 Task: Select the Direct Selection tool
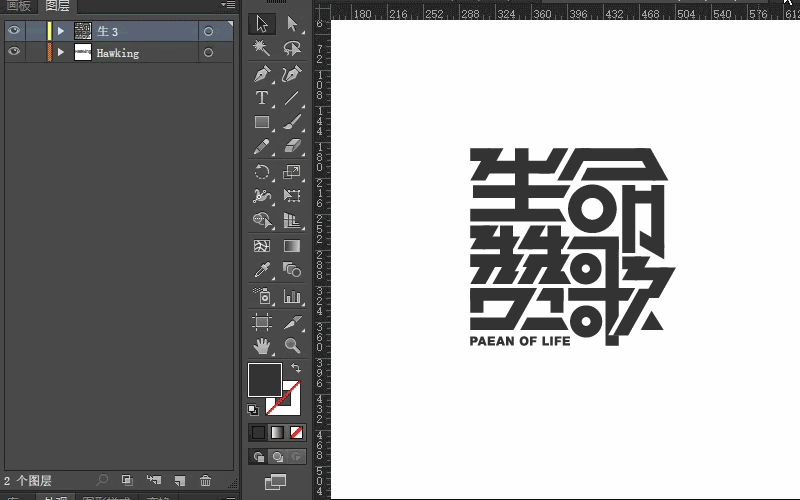click(292, 24)
